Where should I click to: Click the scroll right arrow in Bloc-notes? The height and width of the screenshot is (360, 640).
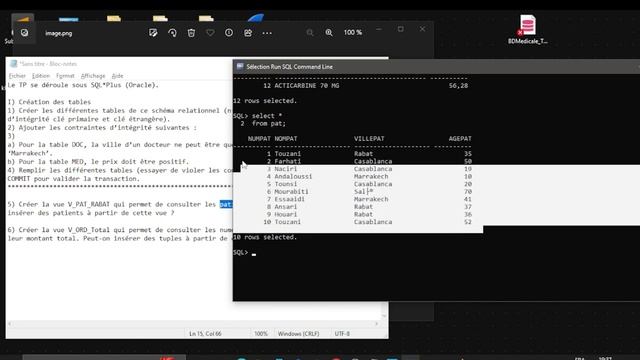pos(376,324)
